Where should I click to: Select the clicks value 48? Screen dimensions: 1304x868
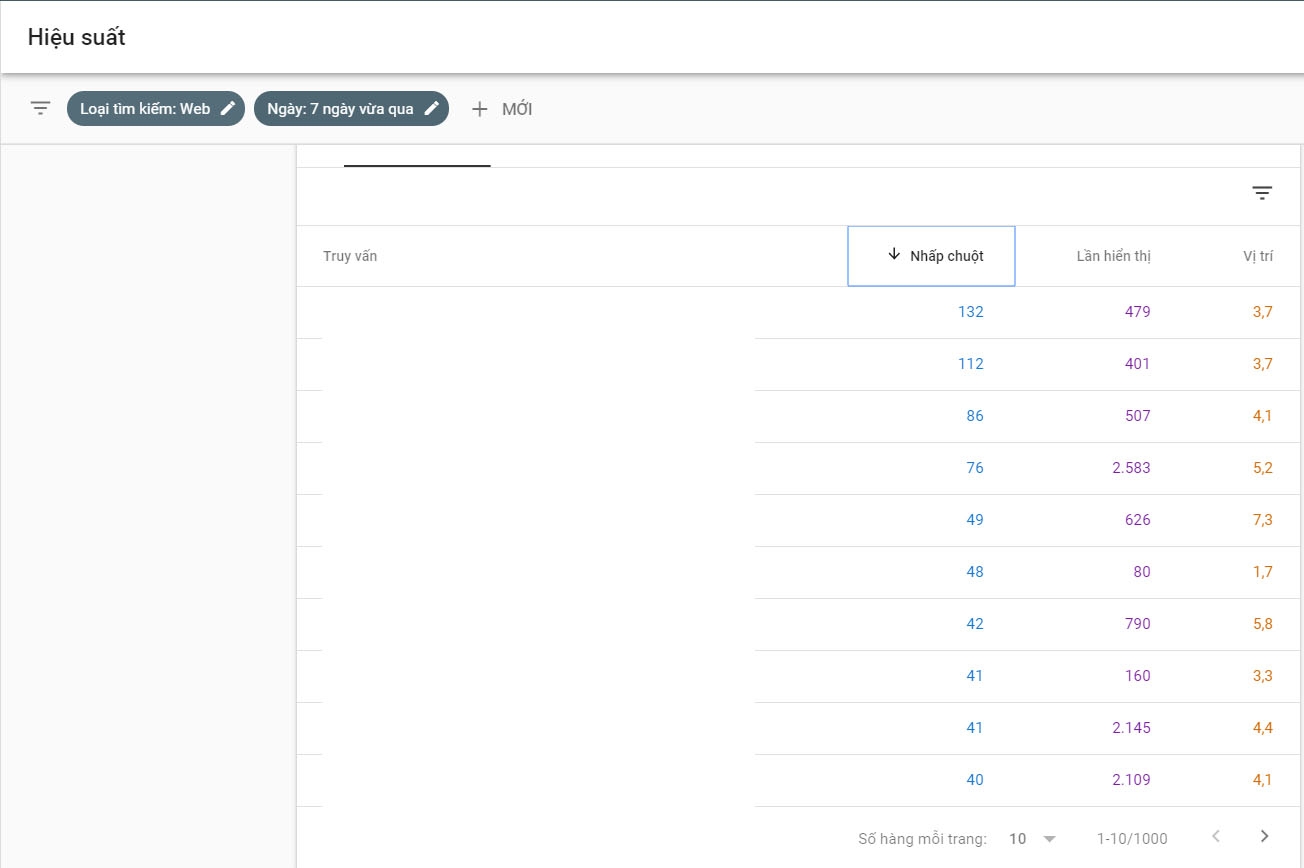tap(975, 572)
